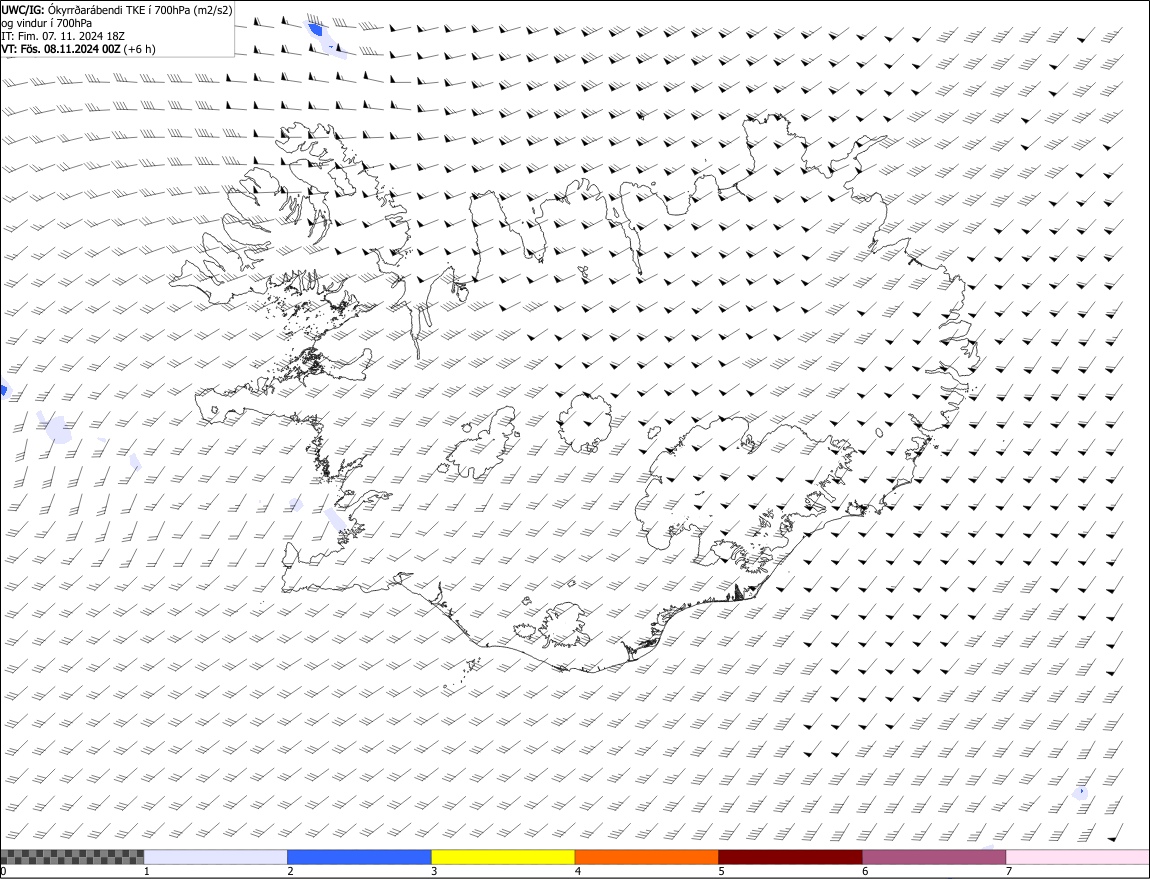Click the legend tick label '5'
This screenshot has height=879, width=1150.
722,872
